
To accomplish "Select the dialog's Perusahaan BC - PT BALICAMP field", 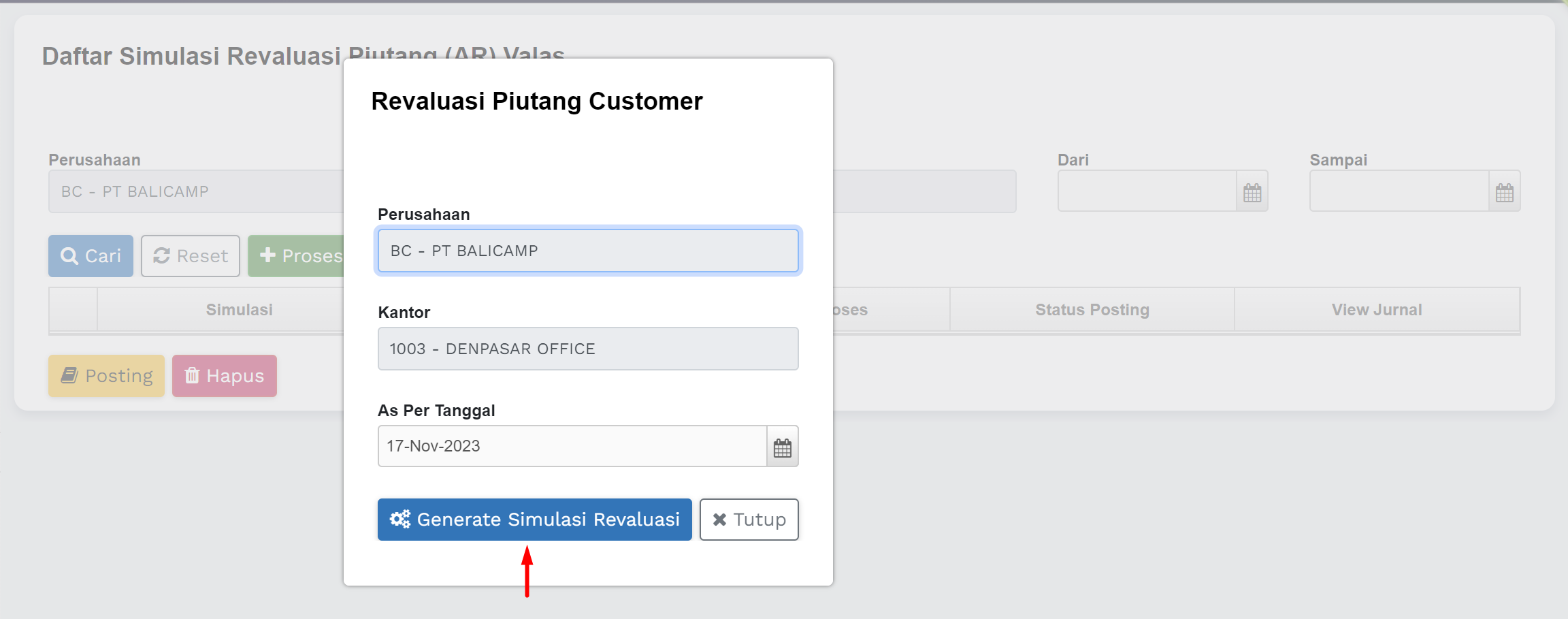I will (588, 251).
